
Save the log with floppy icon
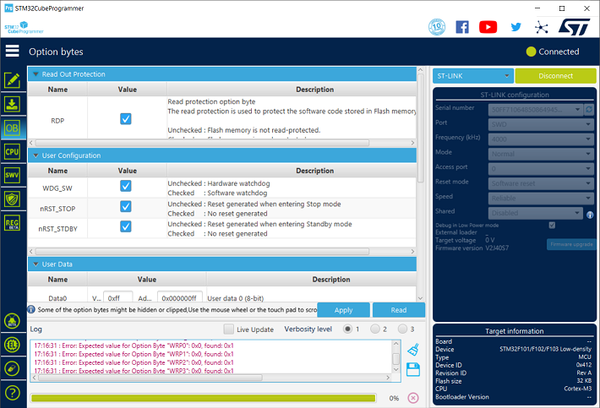(x=413, y=370)
